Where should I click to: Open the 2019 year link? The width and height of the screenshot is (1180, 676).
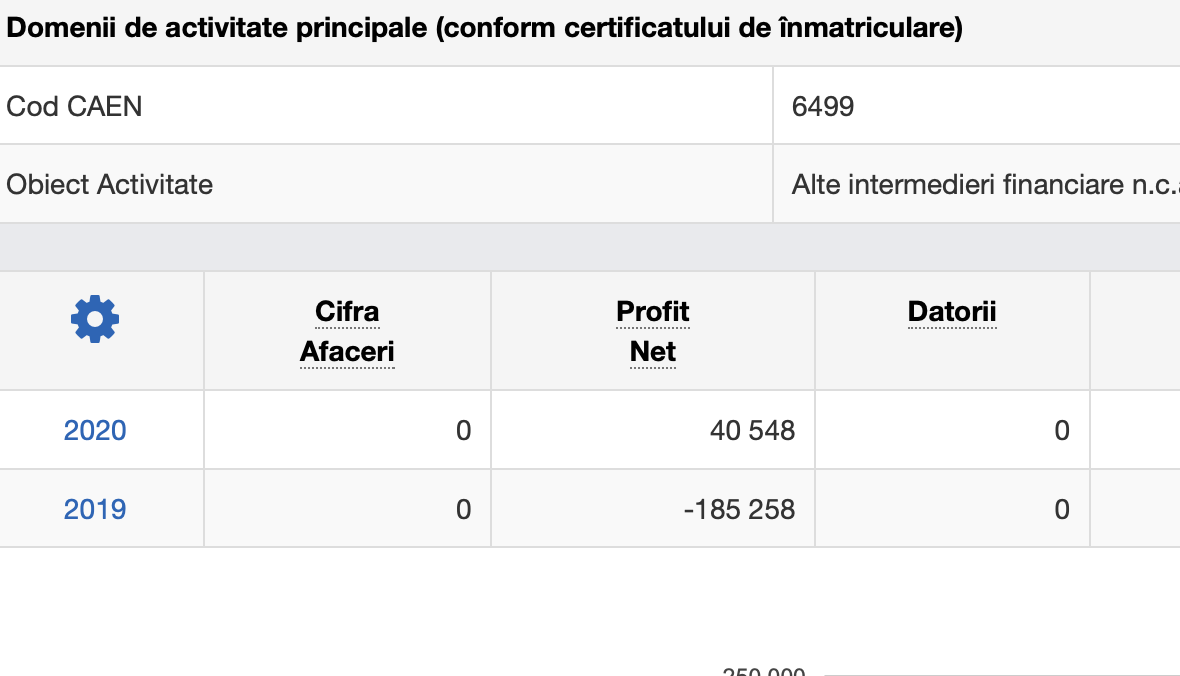pos(95,510)
